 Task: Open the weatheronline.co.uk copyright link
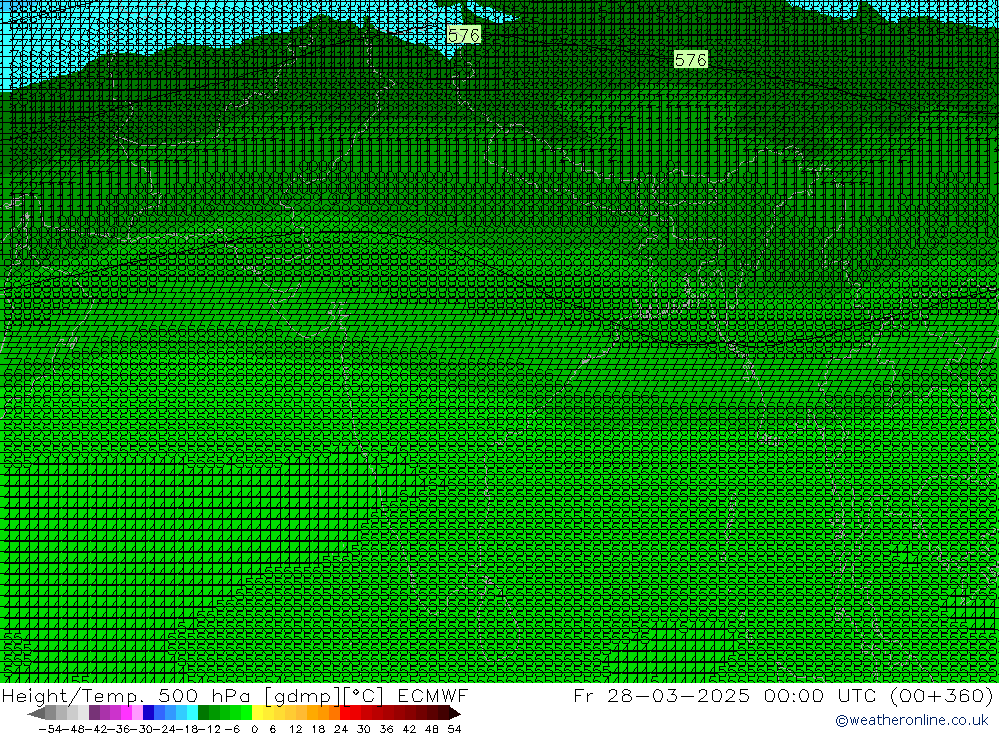point(912,720)
